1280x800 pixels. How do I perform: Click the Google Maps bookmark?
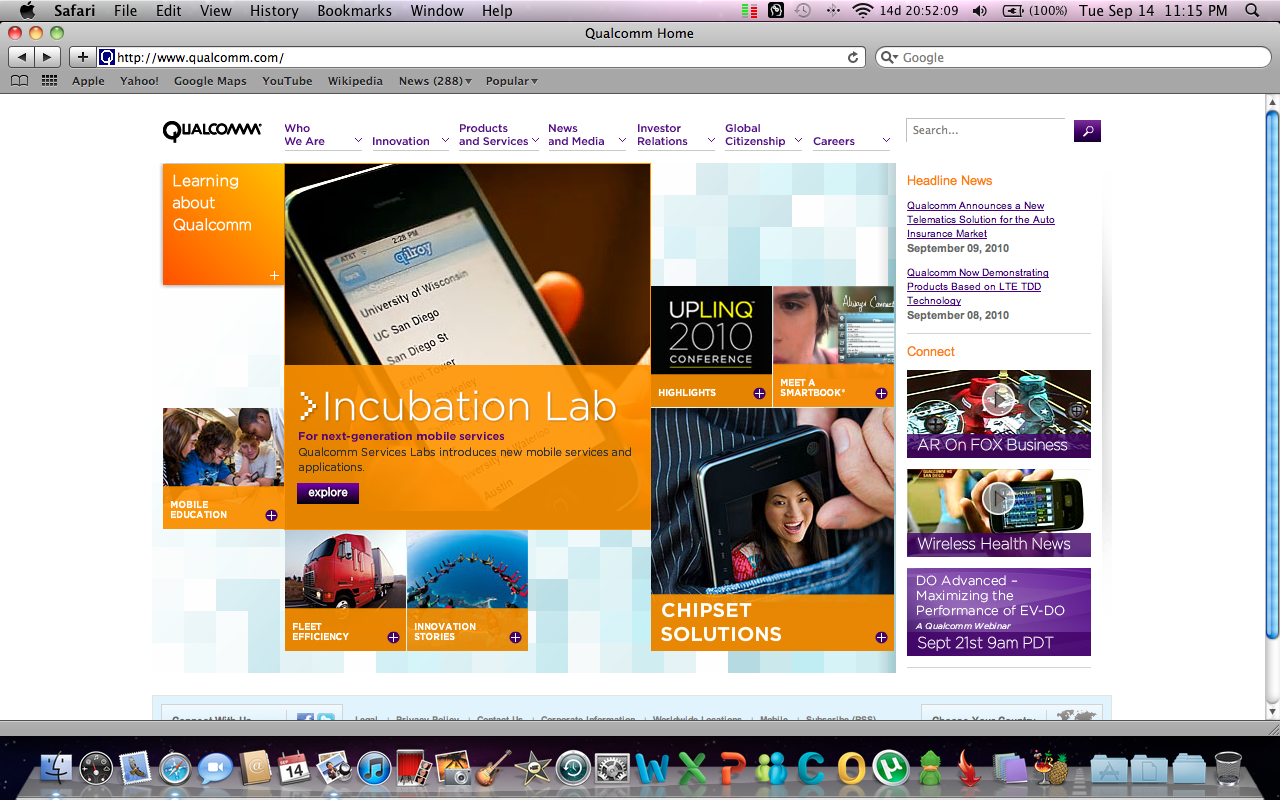210,81
